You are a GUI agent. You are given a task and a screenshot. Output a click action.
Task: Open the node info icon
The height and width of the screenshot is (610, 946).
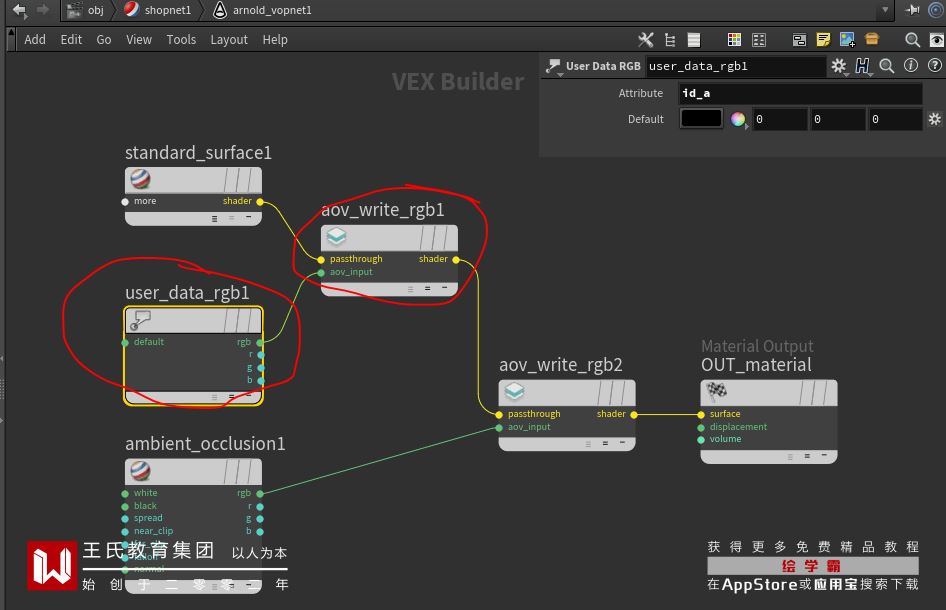click(910, 66)
